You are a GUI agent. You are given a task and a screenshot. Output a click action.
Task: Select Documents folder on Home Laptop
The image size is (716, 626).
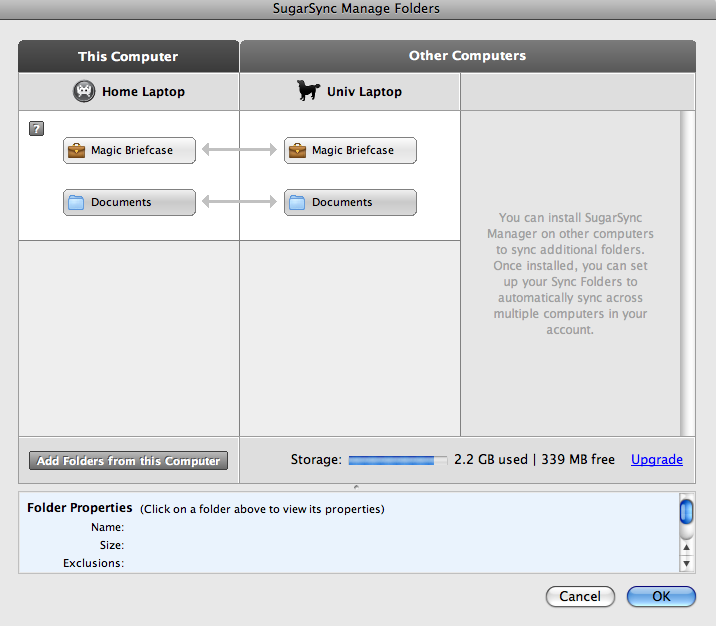129,202
